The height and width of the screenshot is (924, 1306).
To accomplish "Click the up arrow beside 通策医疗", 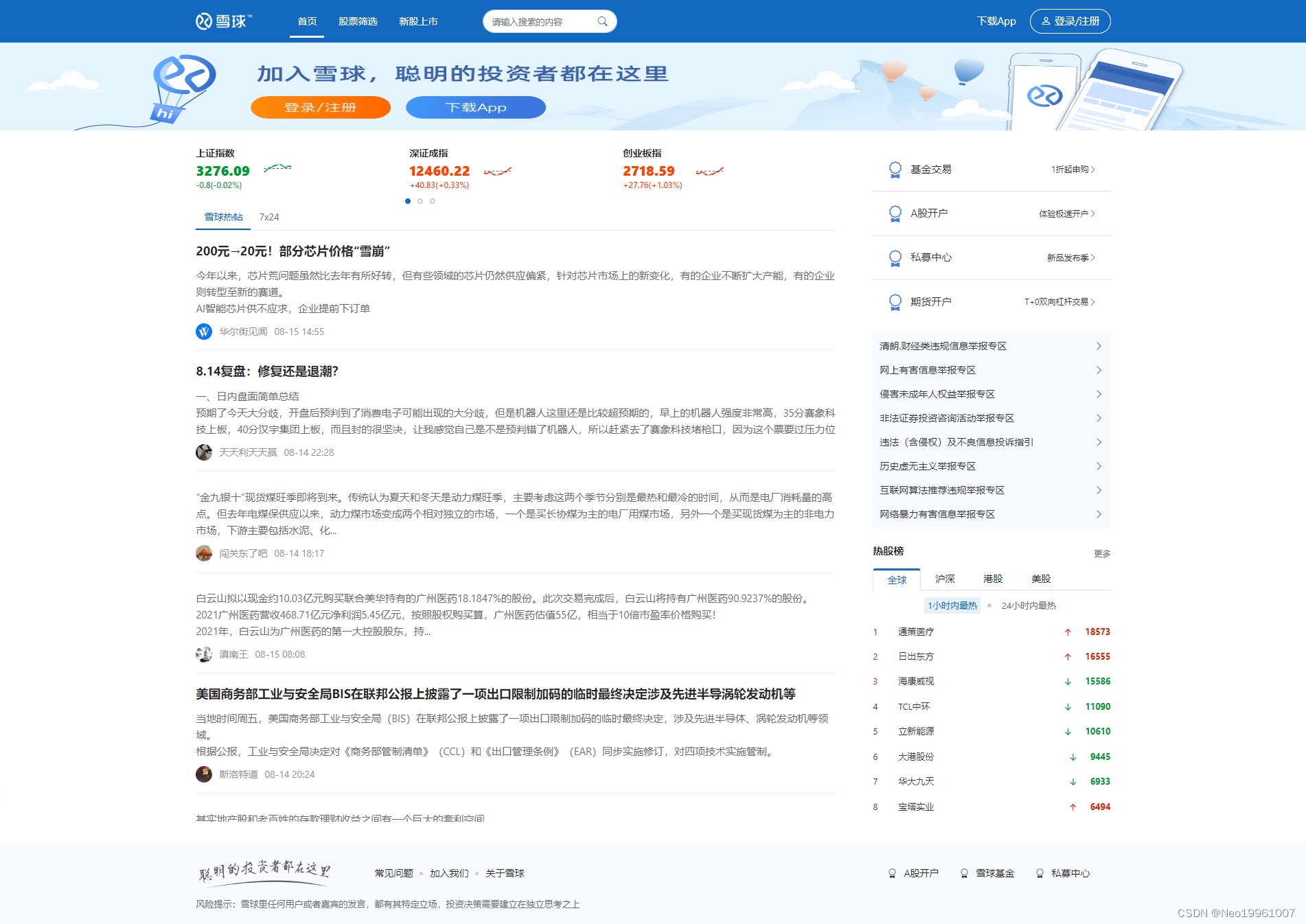I will (x=1068, y=632).
